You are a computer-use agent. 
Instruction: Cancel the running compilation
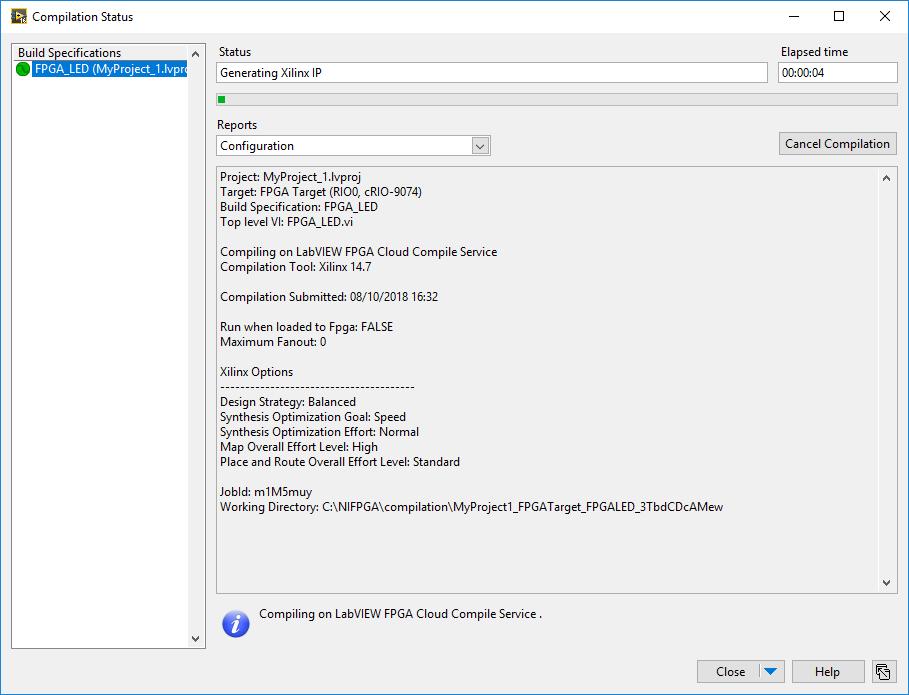837,144
